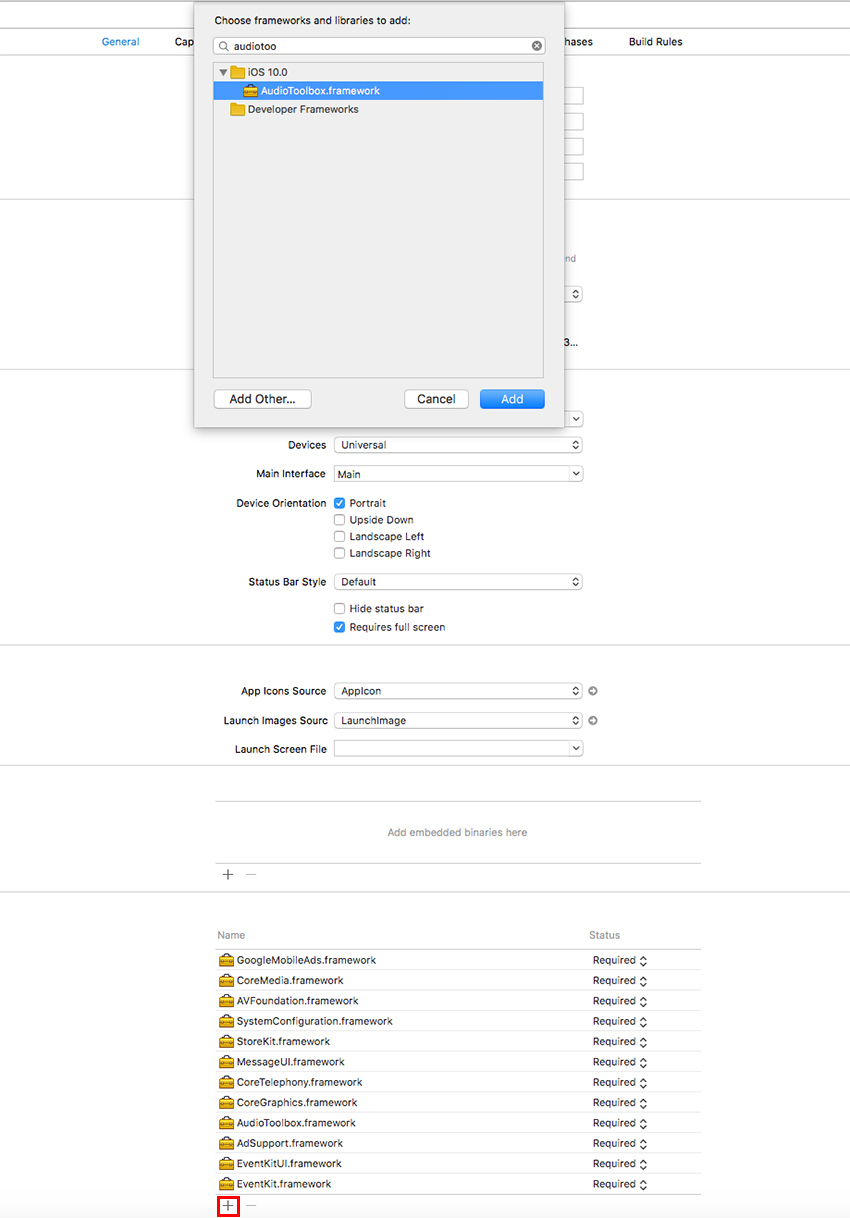Select AdSupport.framework row
This screenshot has height=1218, width=850.
pos(458,1143)
